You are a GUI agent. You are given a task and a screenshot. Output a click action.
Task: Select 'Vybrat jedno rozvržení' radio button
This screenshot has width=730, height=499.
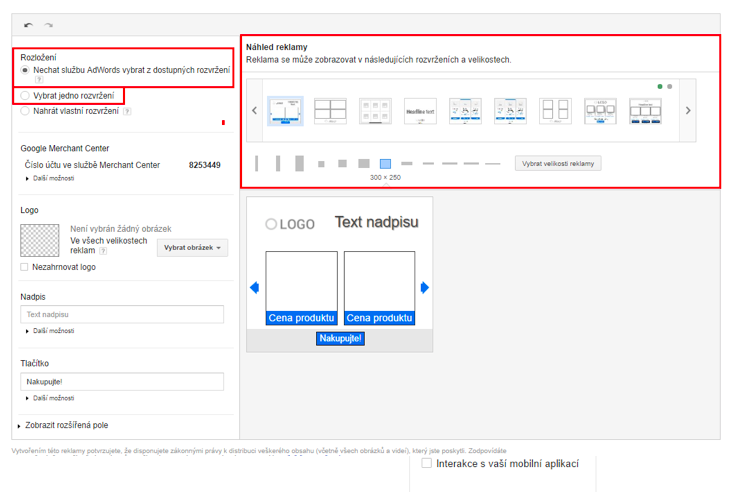coord(25,95)
